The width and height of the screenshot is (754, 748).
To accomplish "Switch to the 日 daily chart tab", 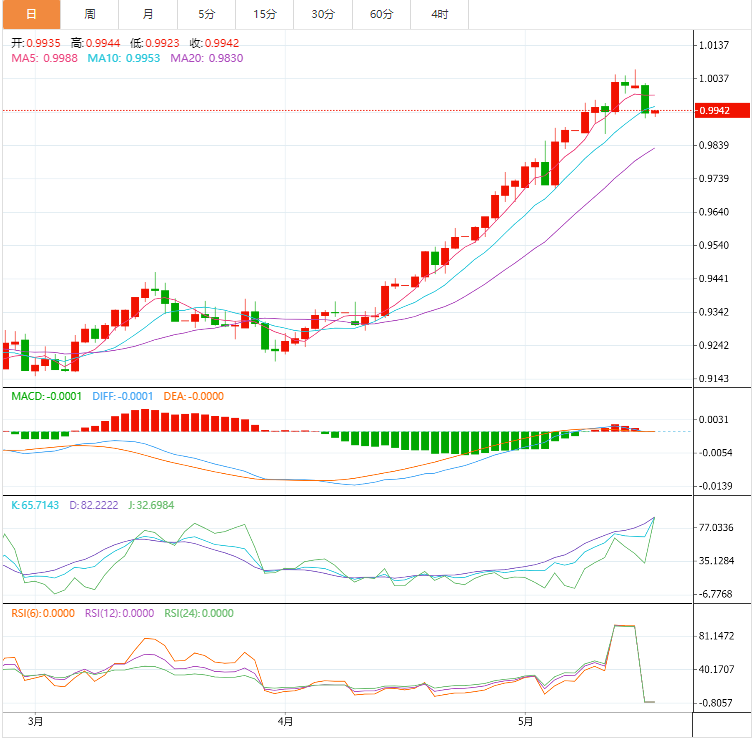I will point(31,14).
